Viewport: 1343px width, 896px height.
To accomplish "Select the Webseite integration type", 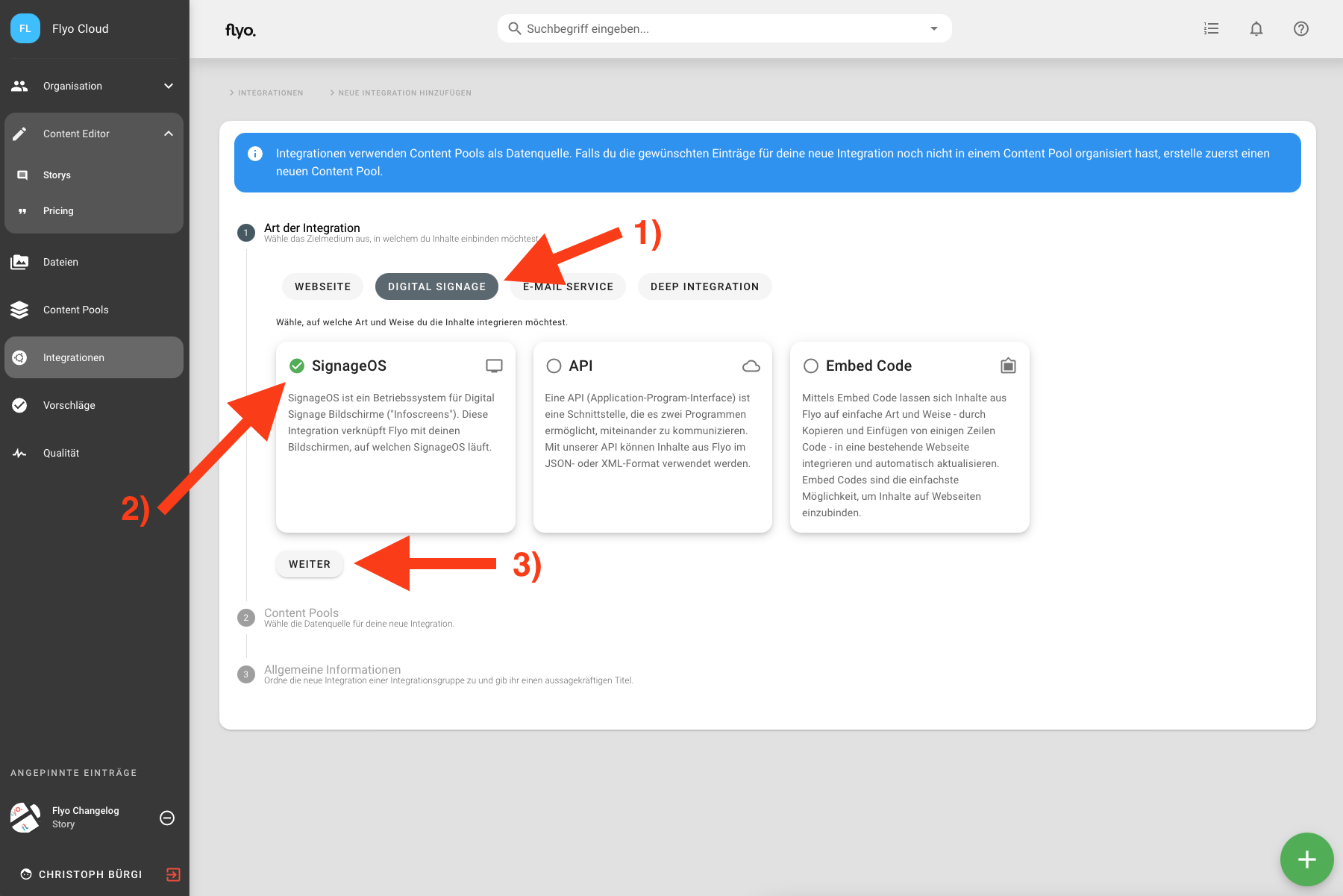I will tap(322, 286).
